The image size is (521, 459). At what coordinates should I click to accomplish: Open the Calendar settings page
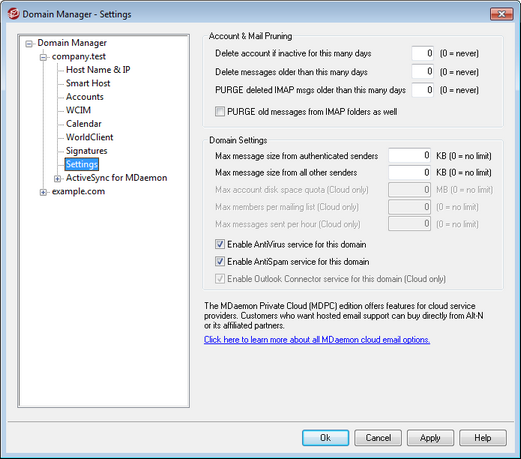coord(84,124)
